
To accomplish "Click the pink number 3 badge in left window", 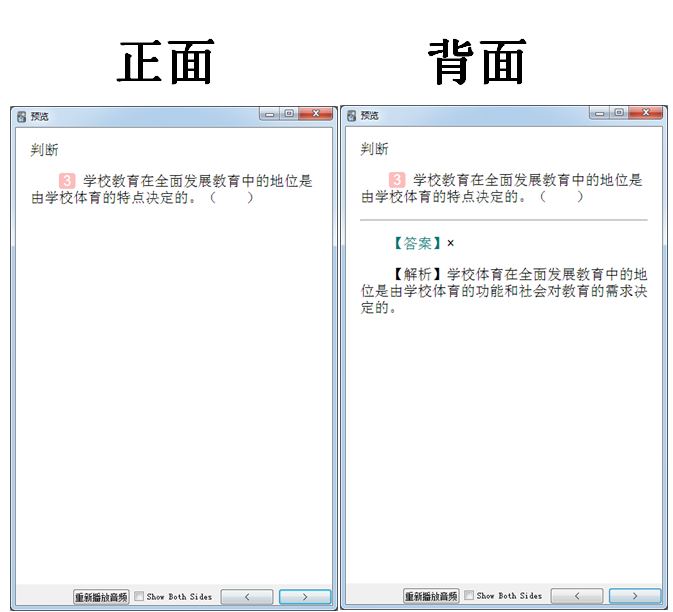I will [x=67, y=181].
